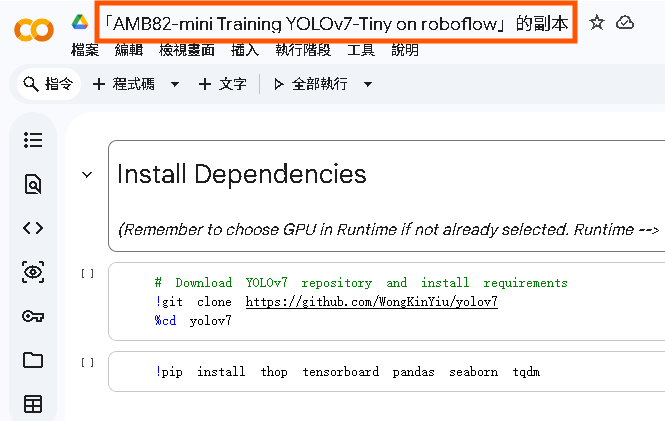Viewport: 665px width, 421px height.
Task: Expand the 全部執行 dropdown arrow
Action: (x=368, y=84)
